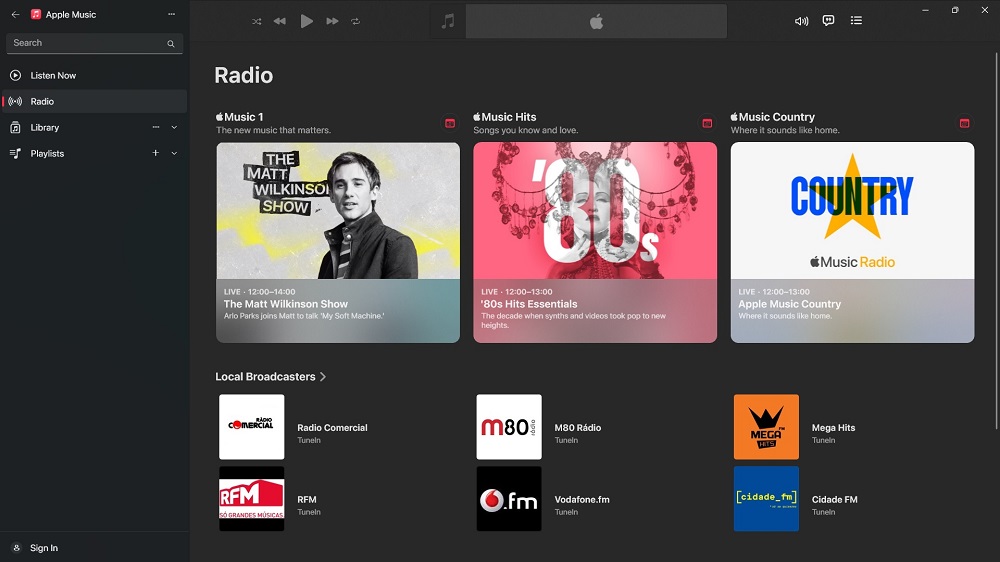Screen dimensions: 1000x562
Task: Select Cidade FM station name
Action: click(x=835, y=499)
